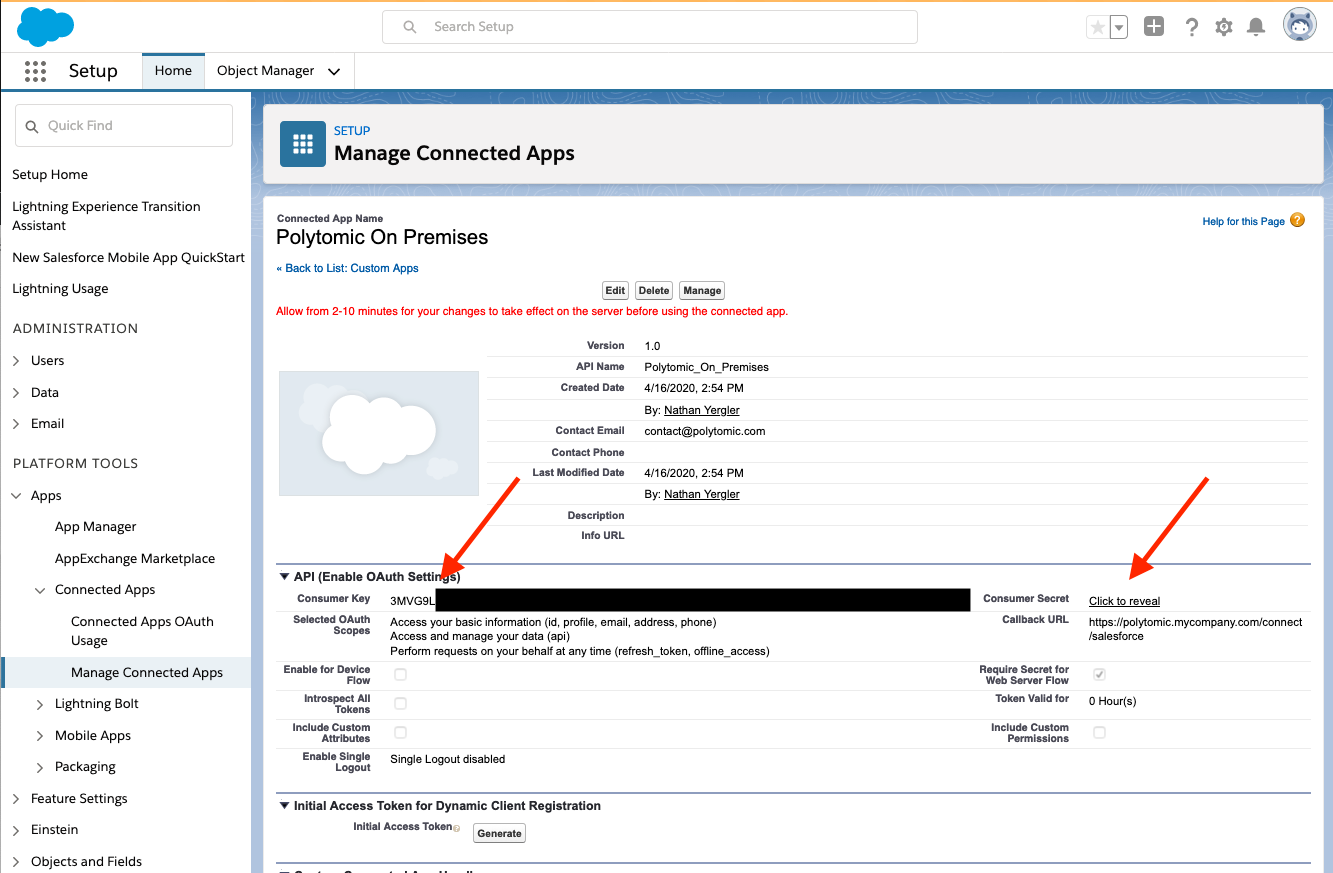The width and height of the screenshot is (1333, 873).
Task: Click the Salesforce cloud logo
Action: coord(46,27)
